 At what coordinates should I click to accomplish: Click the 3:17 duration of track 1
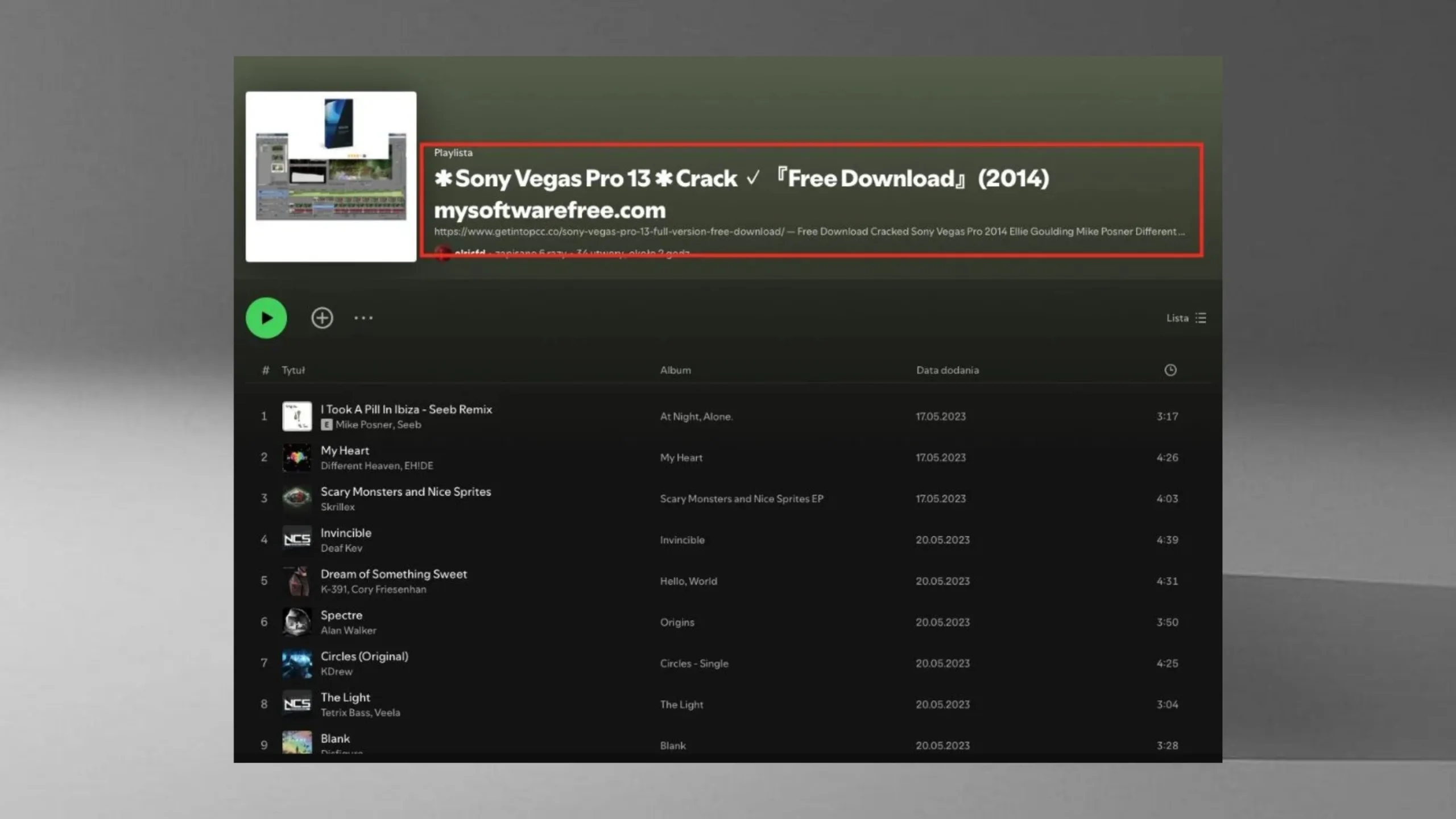pos(1167,416)
